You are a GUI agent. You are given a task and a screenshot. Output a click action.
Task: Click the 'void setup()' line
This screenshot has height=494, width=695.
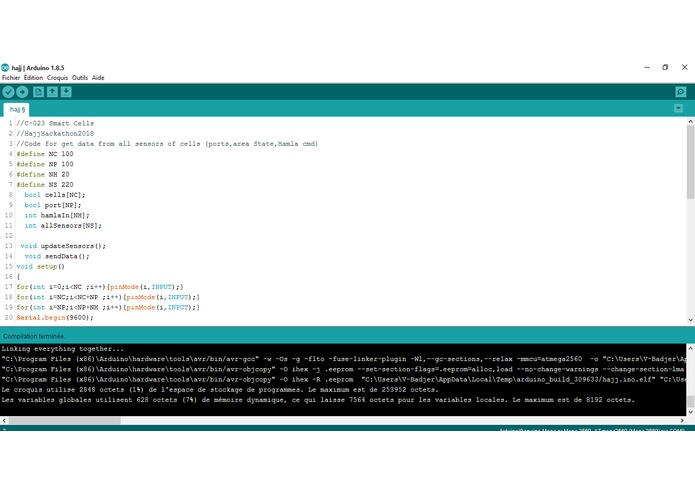click(x=40, y=266)
